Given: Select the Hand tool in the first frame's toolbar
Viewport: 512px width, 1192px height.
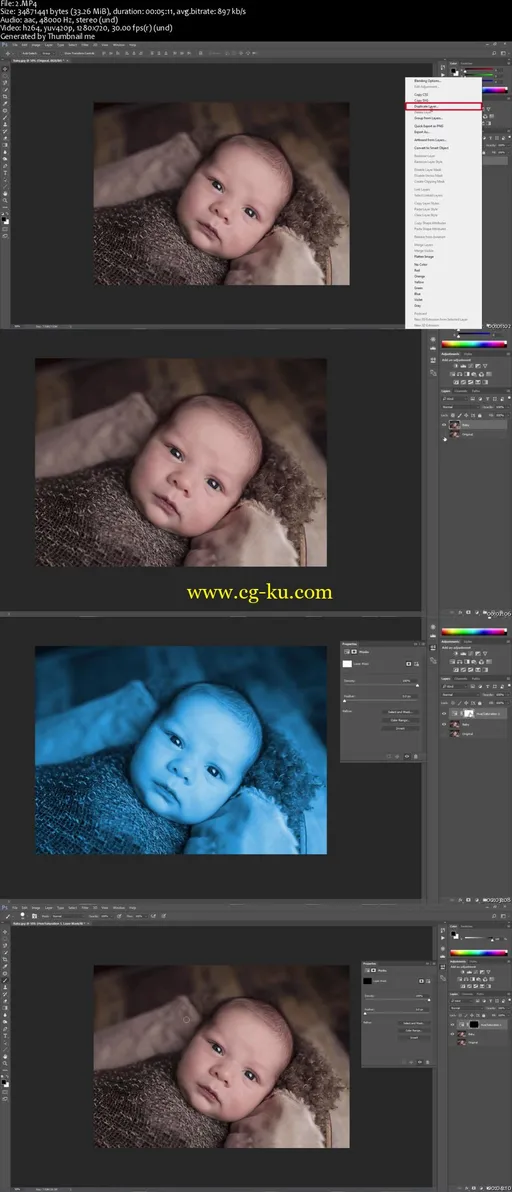Looking at the screenshot, I should coord(5,193).
